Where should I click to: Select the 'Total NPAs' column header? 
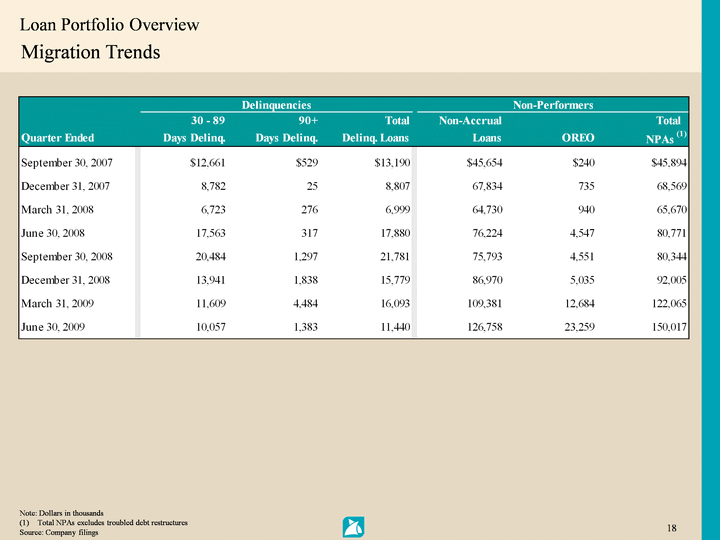(x=667, y=129)
